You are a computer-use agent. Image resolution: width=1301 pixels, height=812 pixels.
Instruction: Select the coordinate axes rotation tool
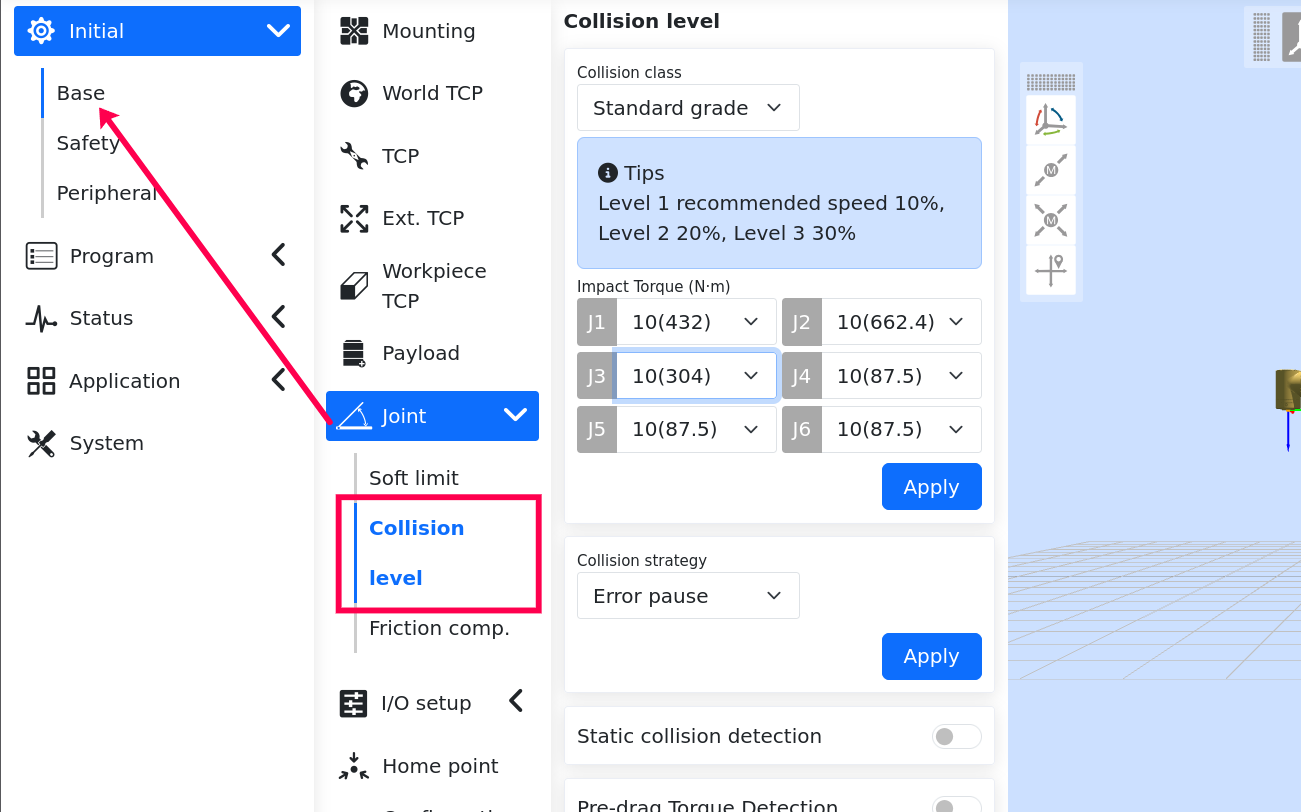pyautogui.click(x=1051, y=120)
